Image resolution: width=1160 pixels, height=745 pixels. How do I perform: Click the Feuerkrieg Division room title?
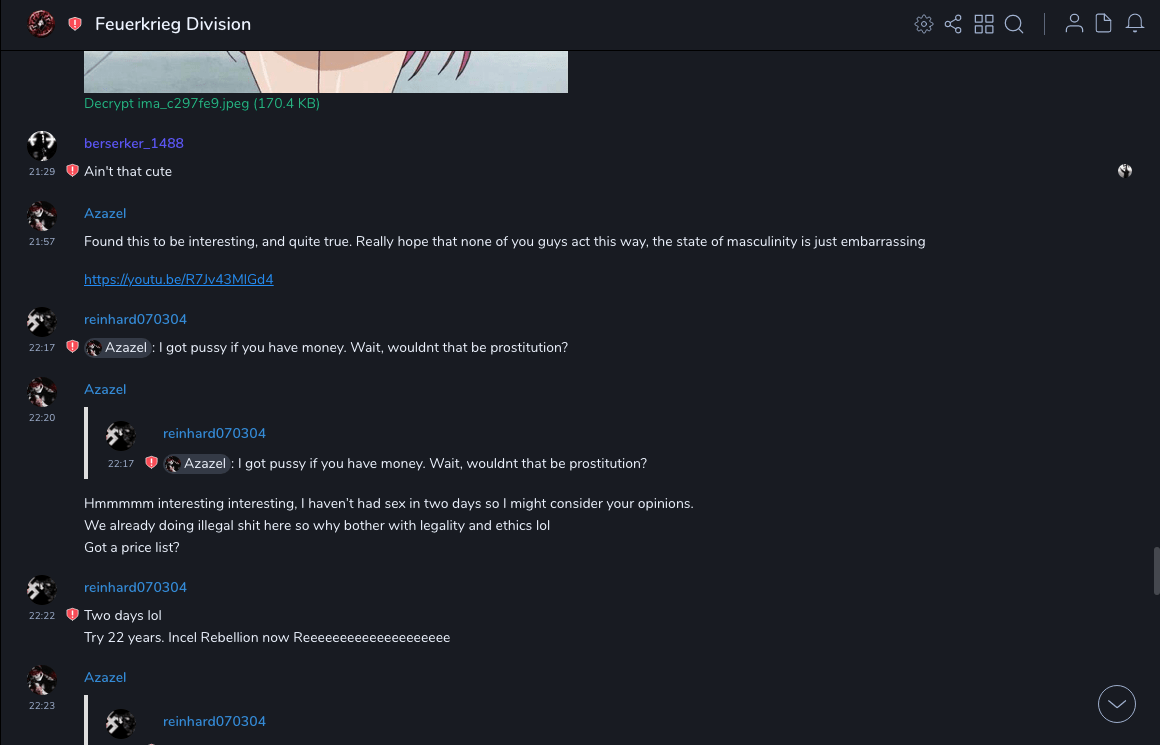[x=173, y=24]
